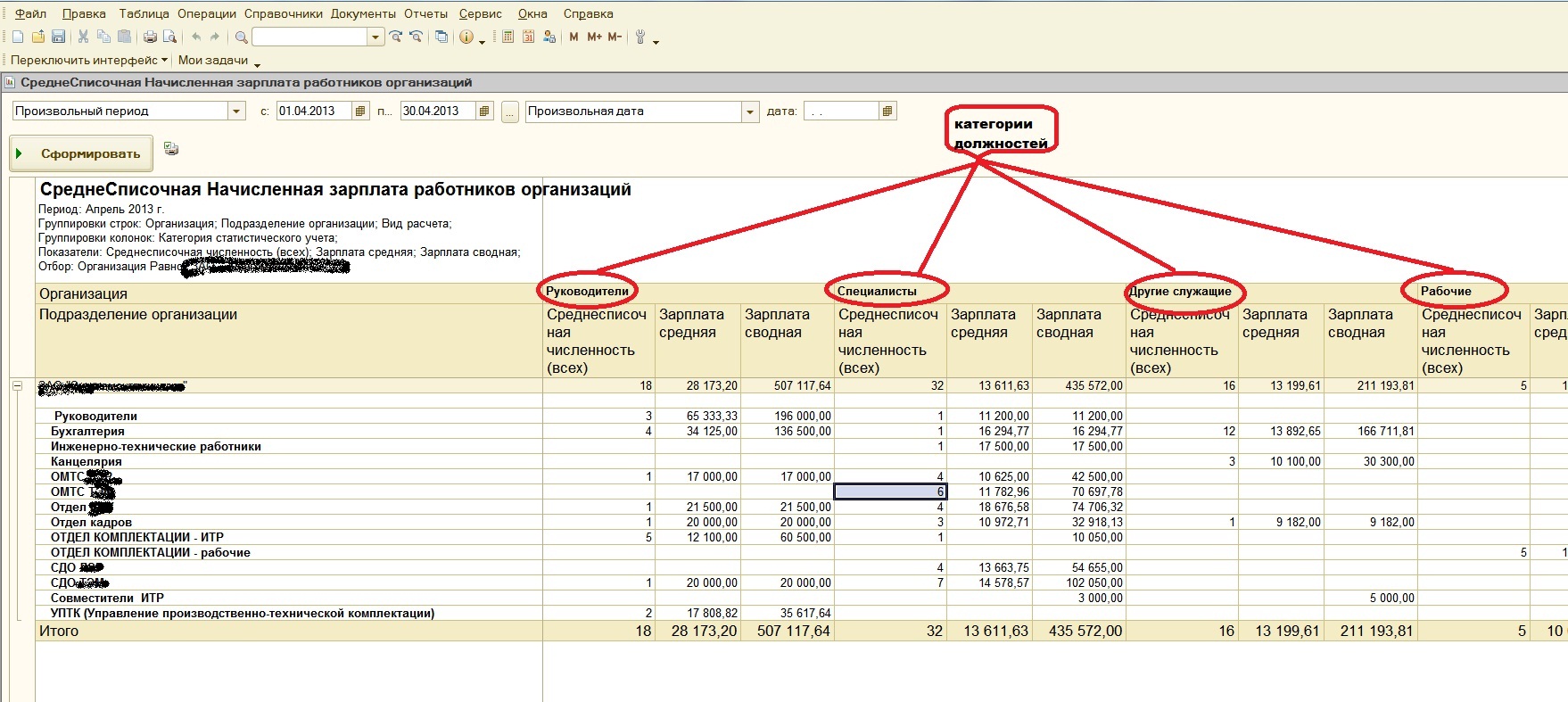This screenshot has height=702, width=1568.
Task: Click the active users icon
Action: (549, 37)
